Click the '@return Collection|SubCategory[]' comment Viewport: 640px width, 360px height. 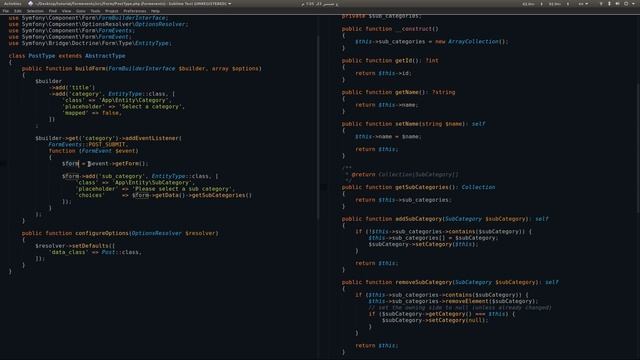click(x=405, y=175)
